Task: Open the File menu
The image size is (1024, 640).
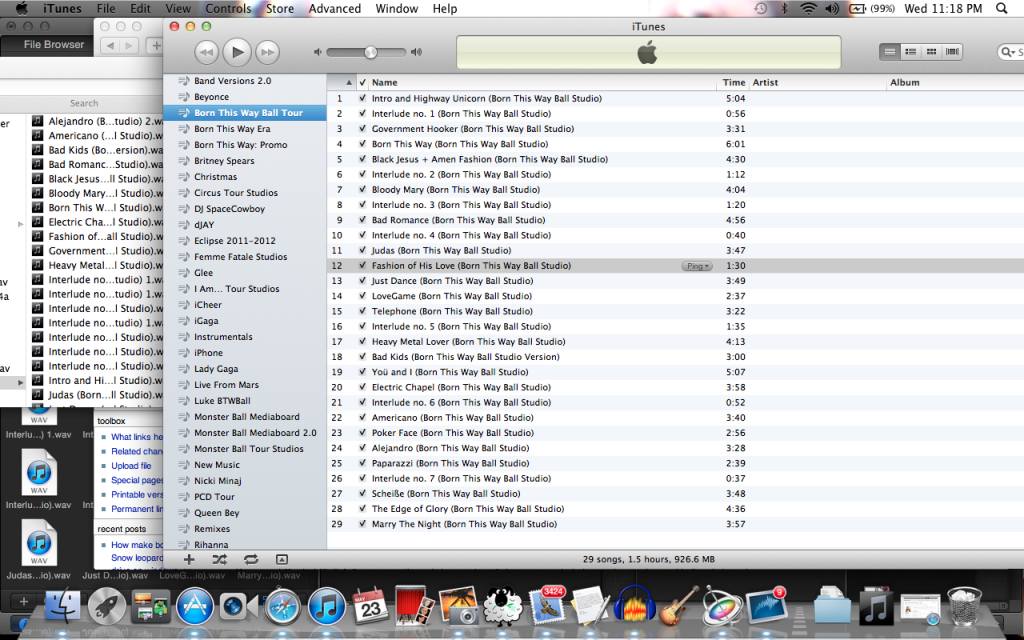Action: pos(106,8)
